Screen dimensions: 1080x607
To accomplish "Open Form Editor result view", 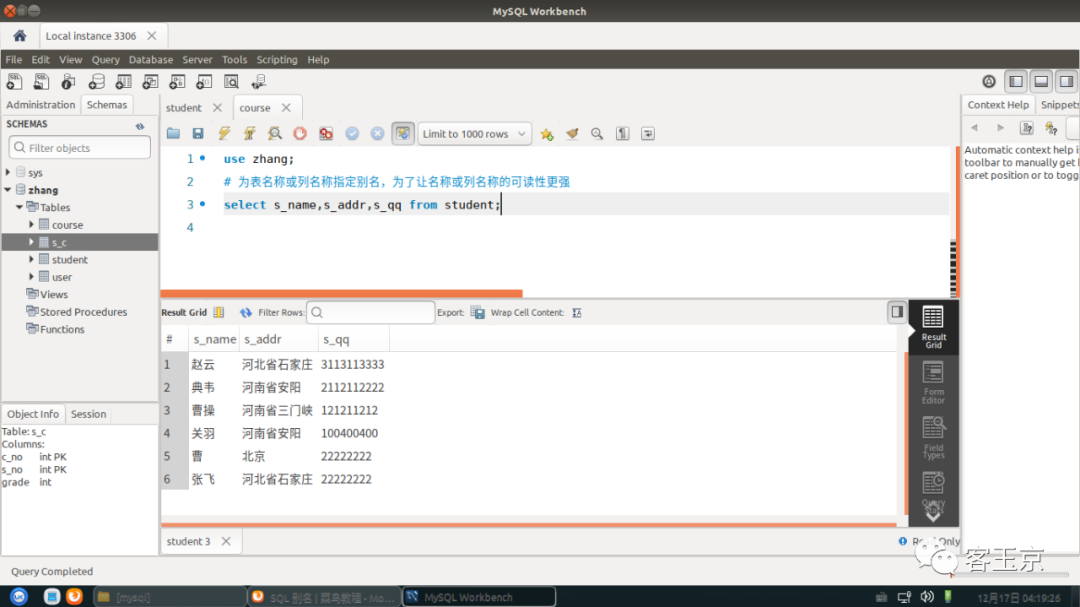I will 933,383.
